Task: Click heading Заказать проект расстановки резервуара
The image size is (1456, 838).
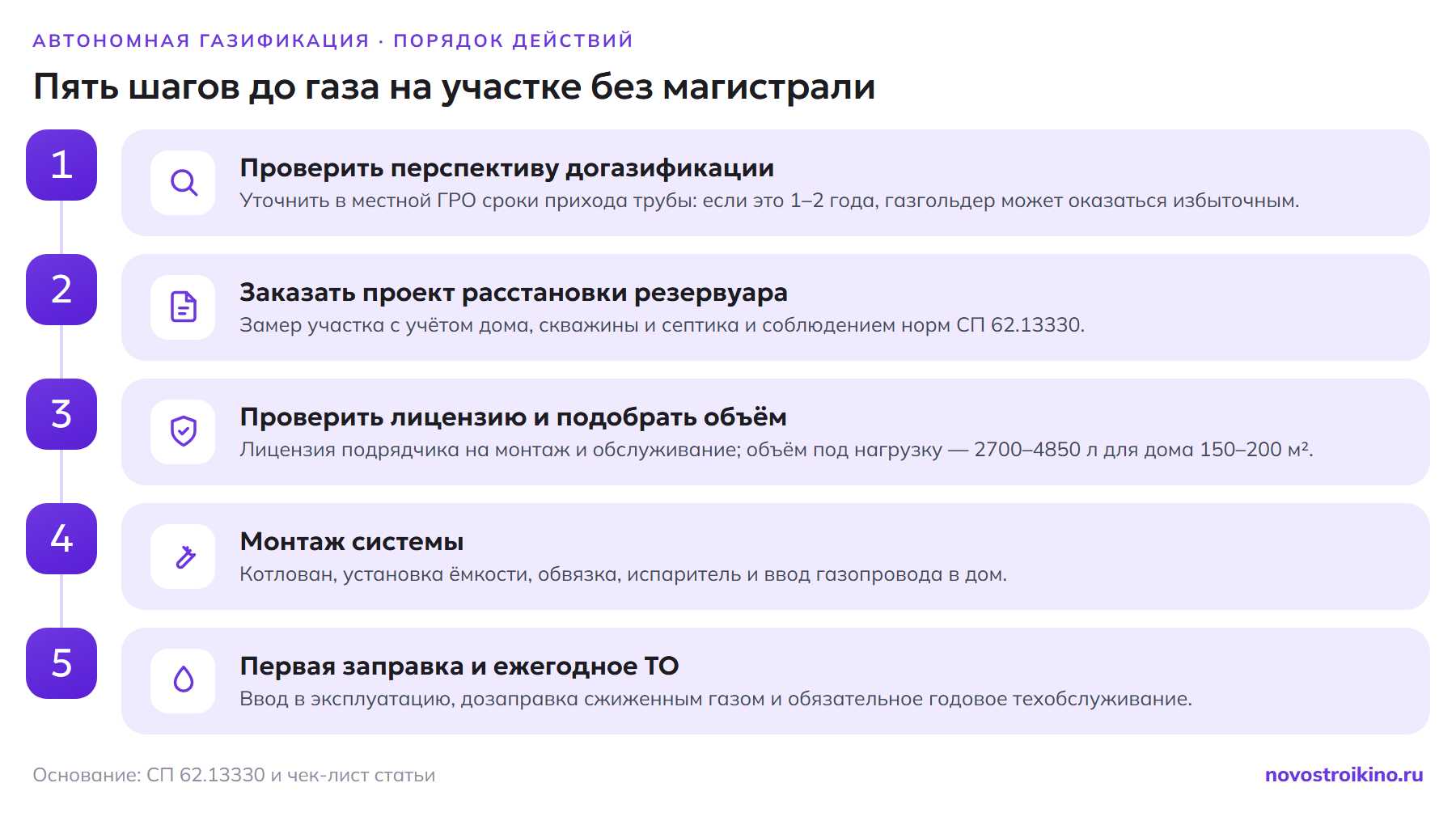Action: click(514, 293)
